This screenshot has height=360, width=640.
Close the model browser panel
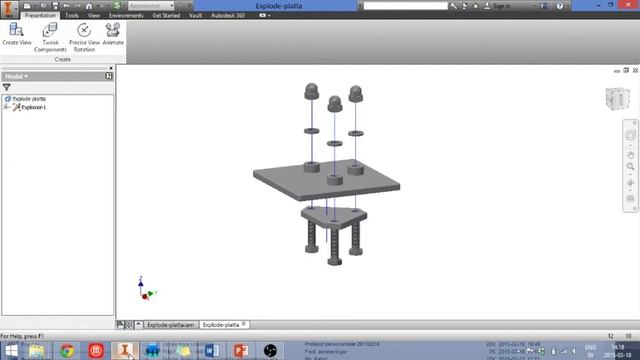coord(111,68)
